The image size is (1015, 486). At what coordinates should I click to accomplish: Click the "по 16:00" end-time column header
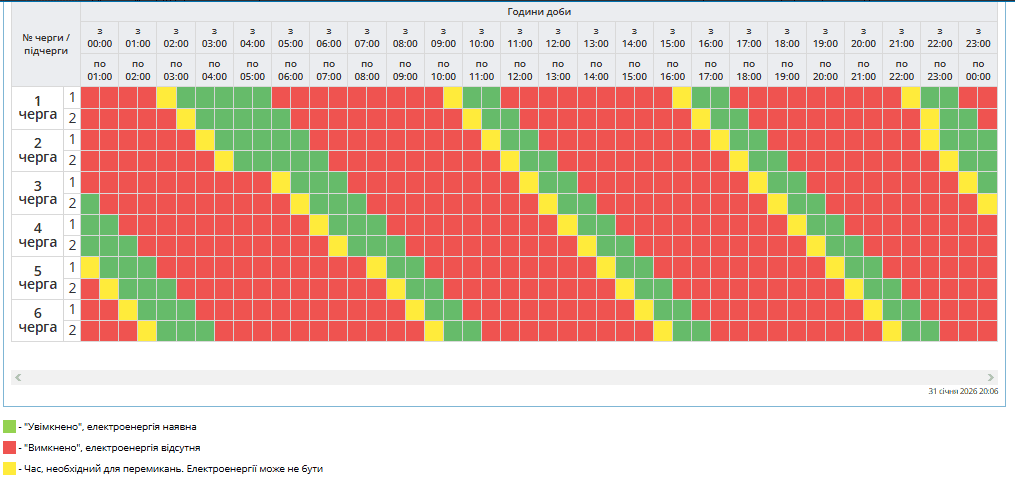pyautogui.click(x=672, y=70)
